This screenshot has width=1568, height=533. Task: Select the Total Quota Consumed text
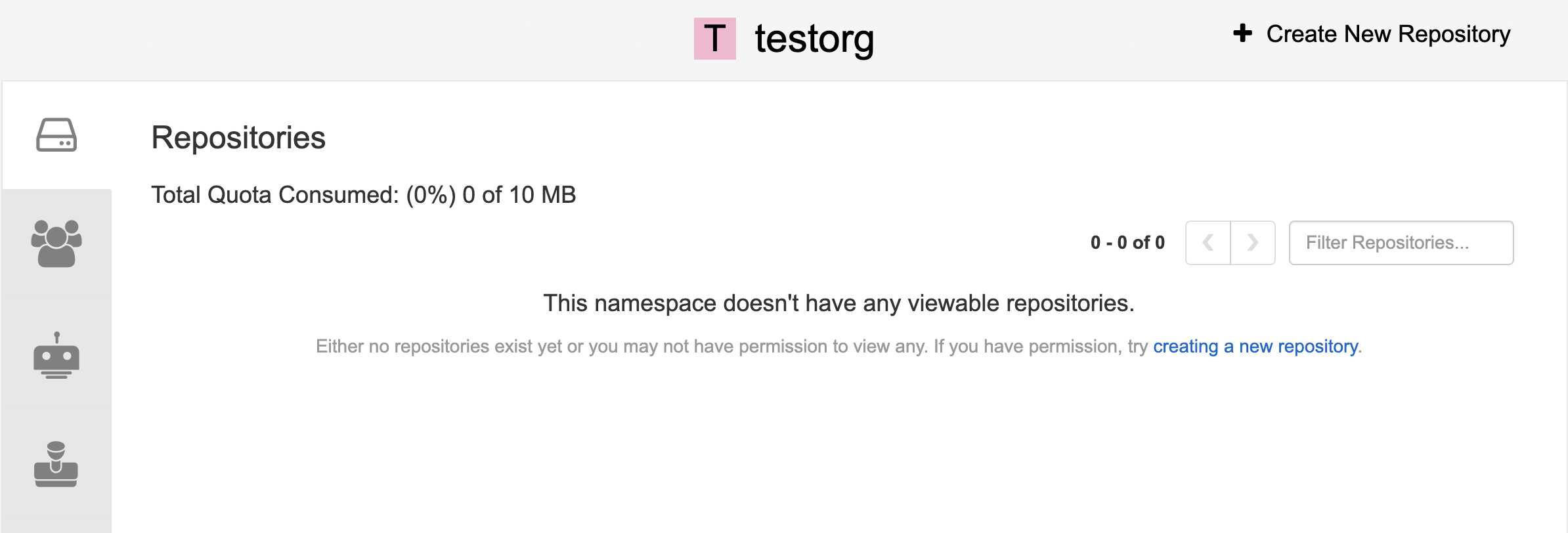pyautogui.click(x=274, y=195)
